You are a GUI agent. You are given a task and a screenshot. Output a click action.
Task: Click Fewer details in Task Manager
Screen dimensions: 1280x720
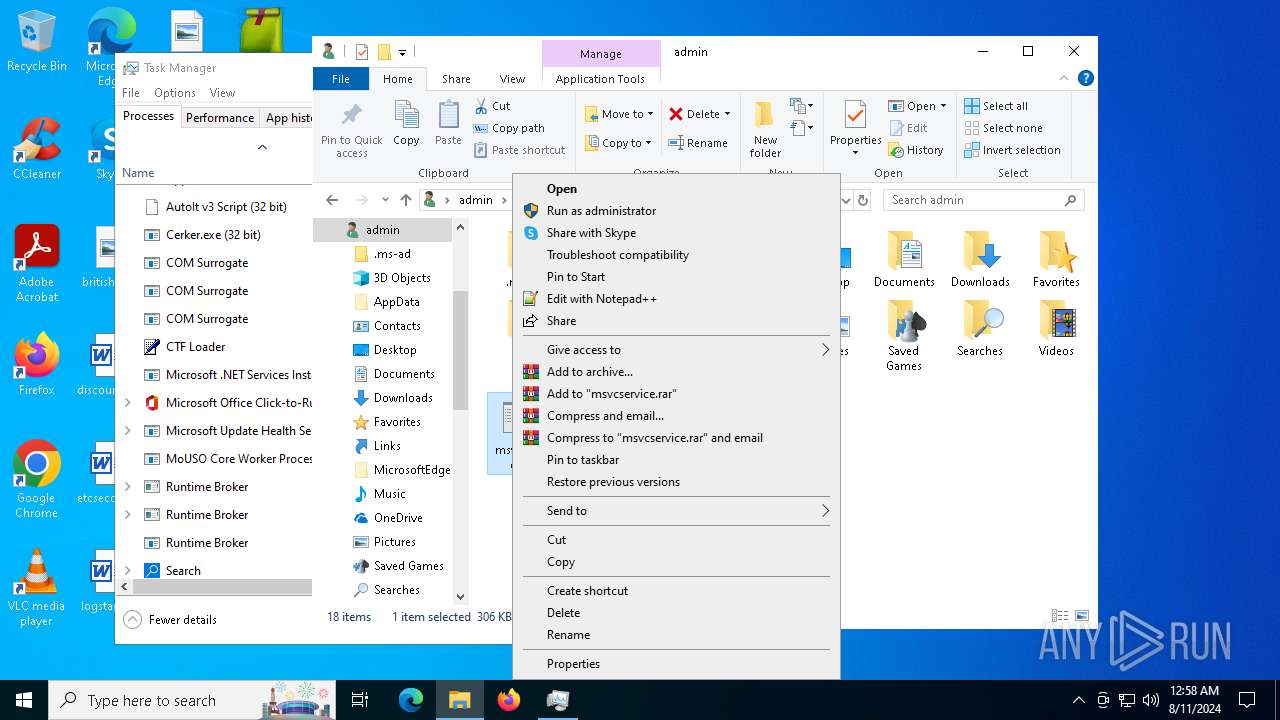(171, 620)
